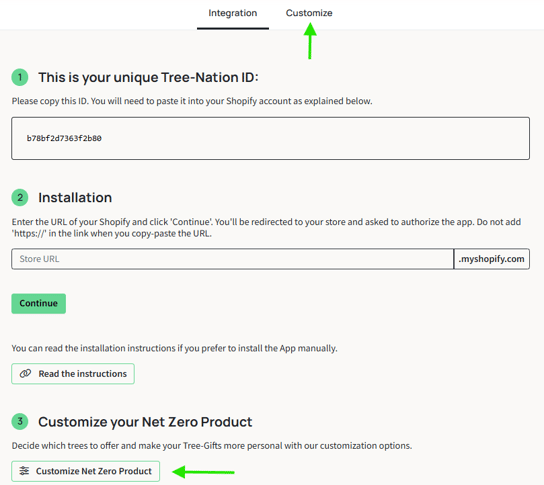This screenshot has width=544, height=485.
Task: Click the step 1 green circle badge
Action: (x=20, y=77)
